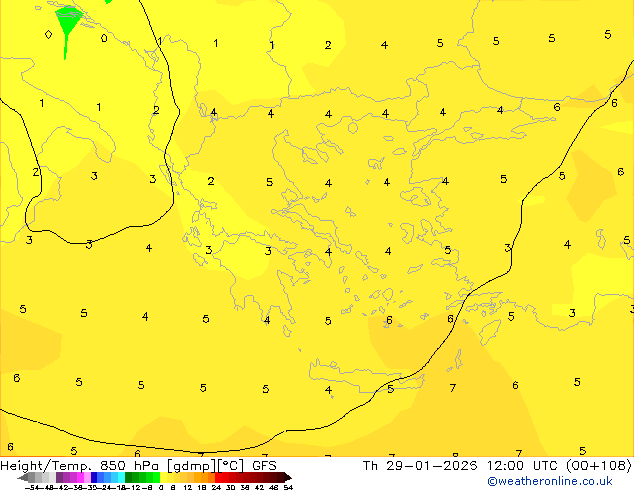
Task: Pick the dark green legend swatch above -12
Action: click(x=129, y=477)
